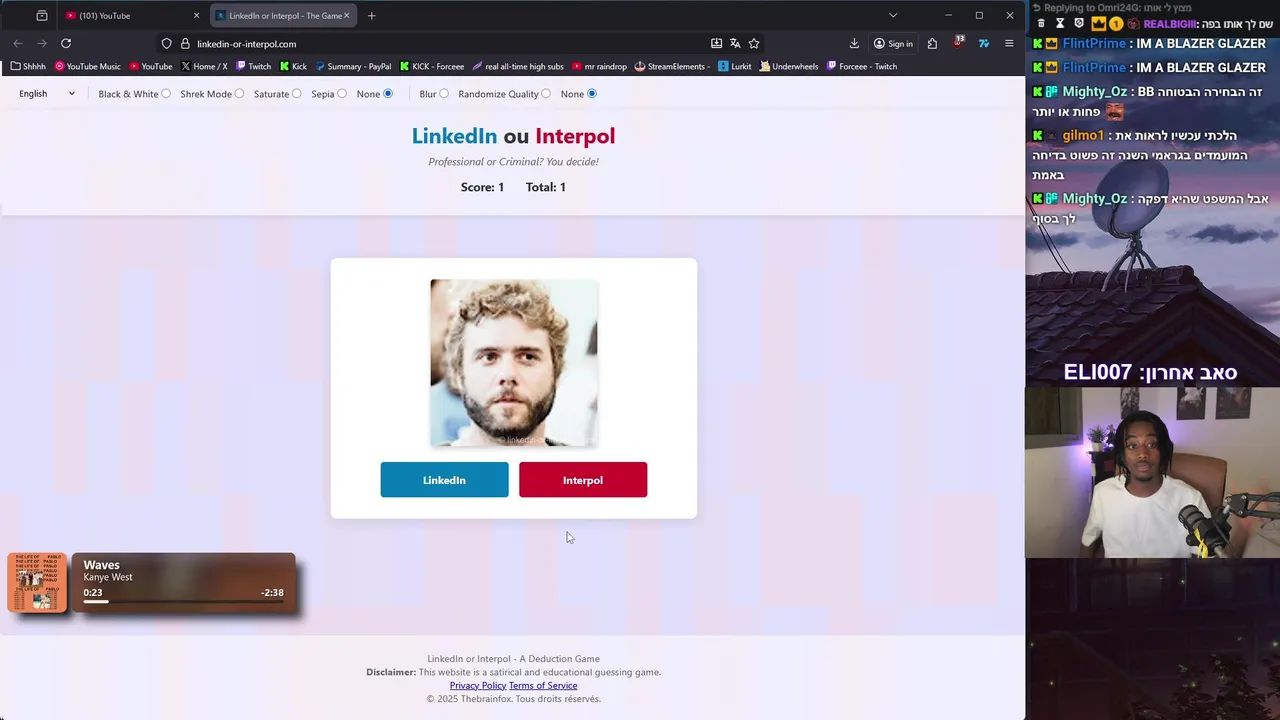
Task: Open the Kick bookmark
Action: coord(293,66)
